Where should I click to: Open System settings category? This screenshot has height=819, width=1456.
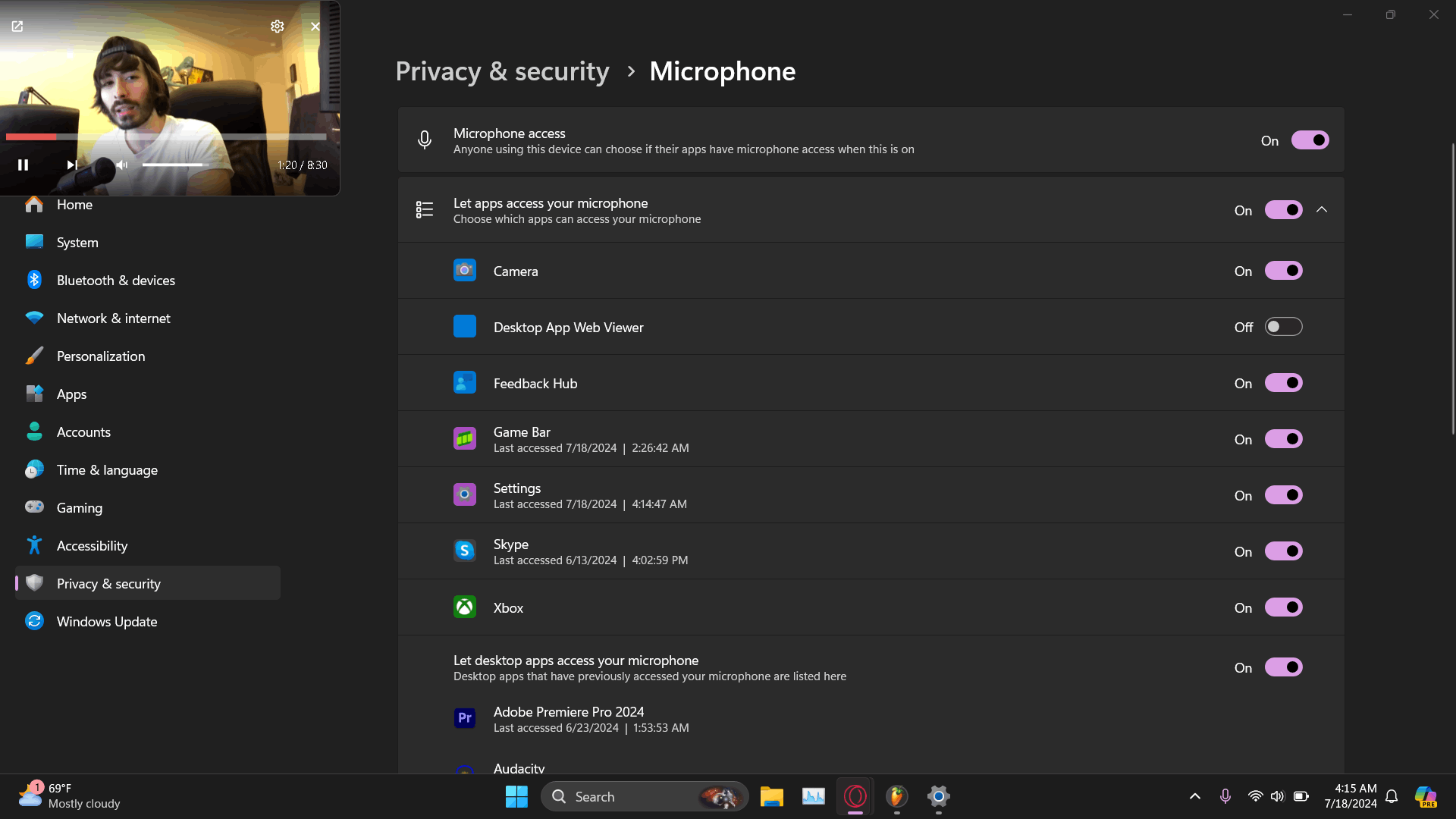148,243
